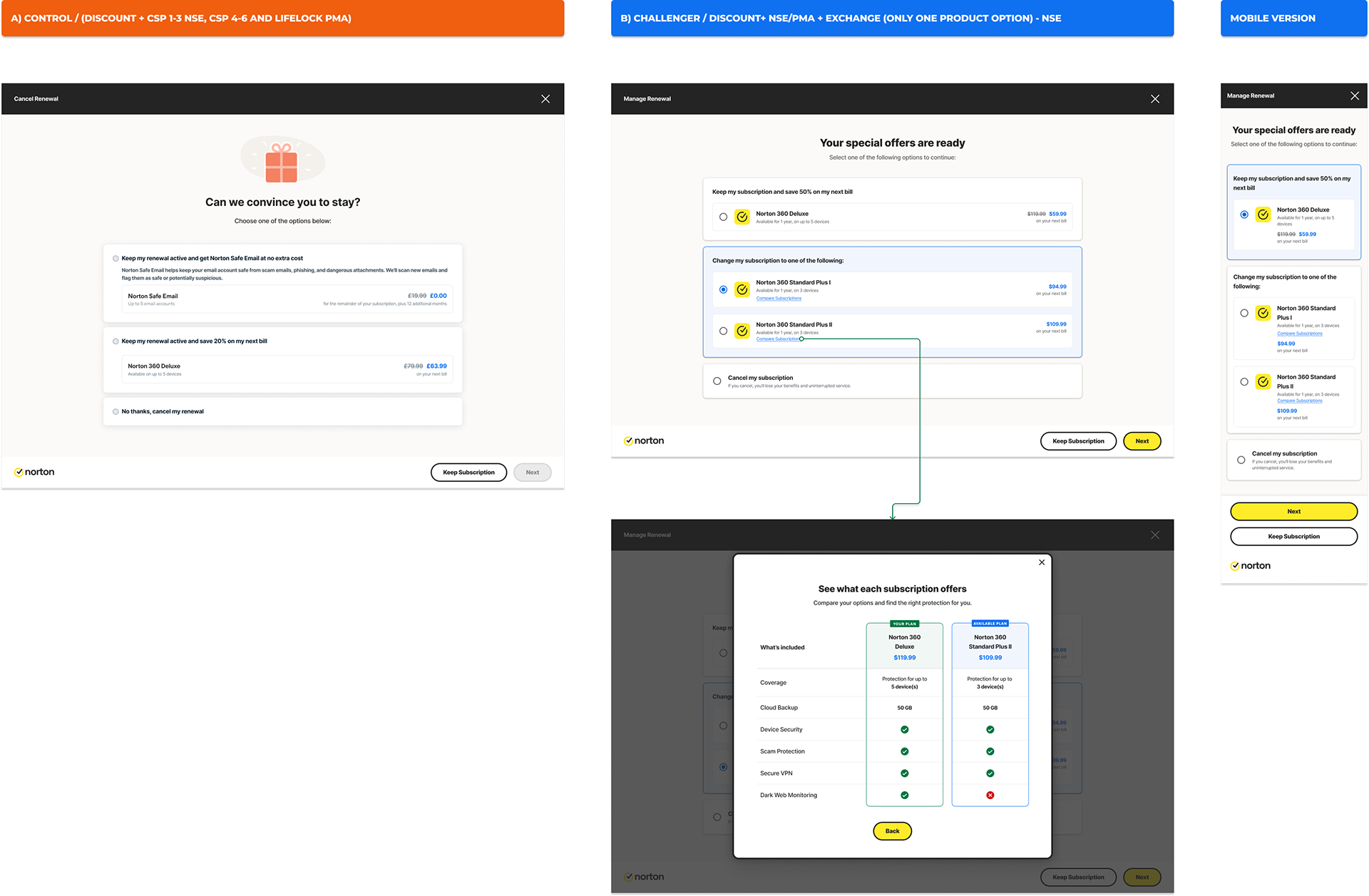1369x896 pixels.
Task: Click Keep Subscription in Cancel Renewal dialog
Action: click(468, 473)
